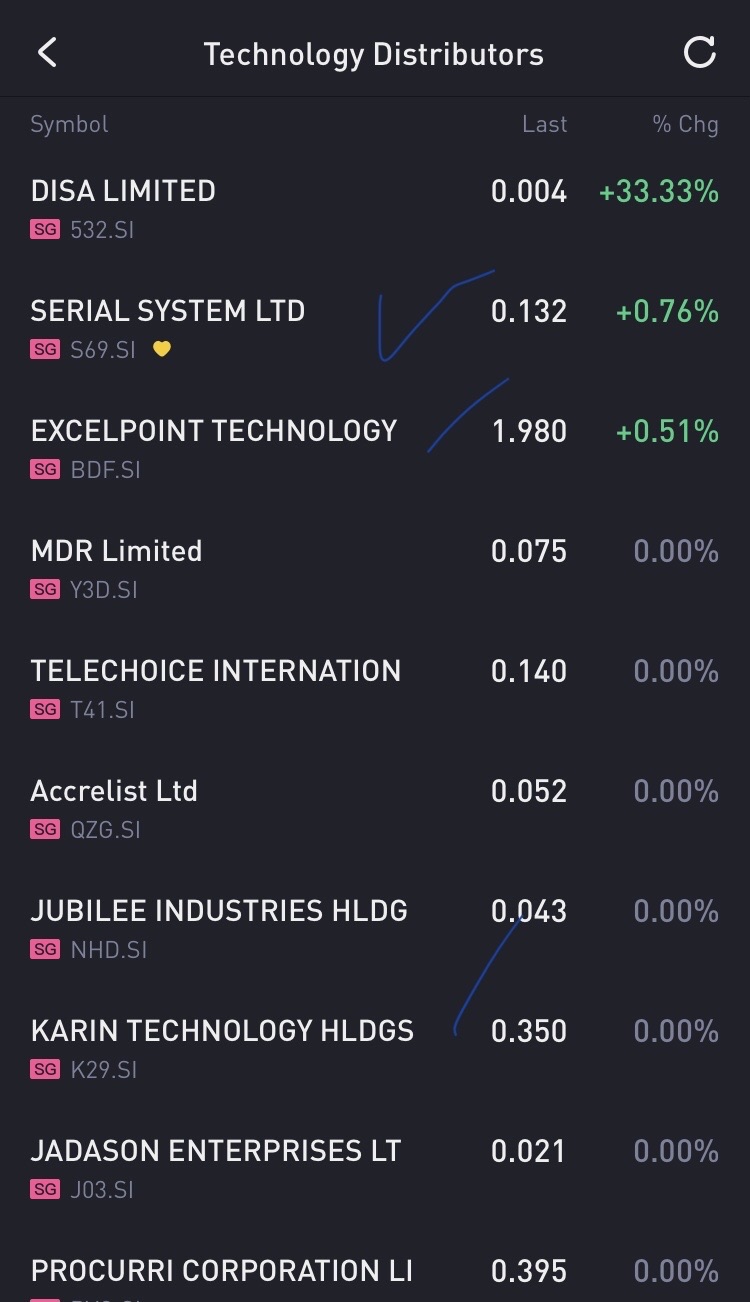Tap the yellow heart next to S69.SI

coord(162,349)
